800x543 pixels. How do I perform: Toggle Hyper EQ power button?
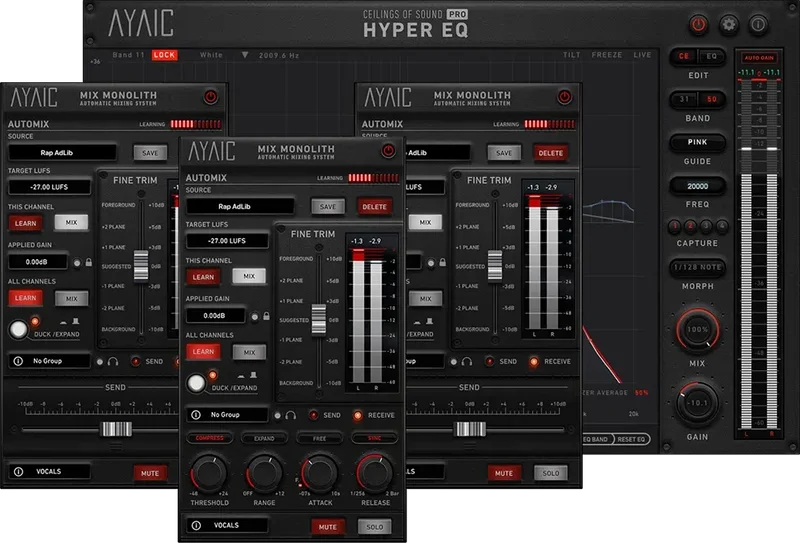point(698,24)
